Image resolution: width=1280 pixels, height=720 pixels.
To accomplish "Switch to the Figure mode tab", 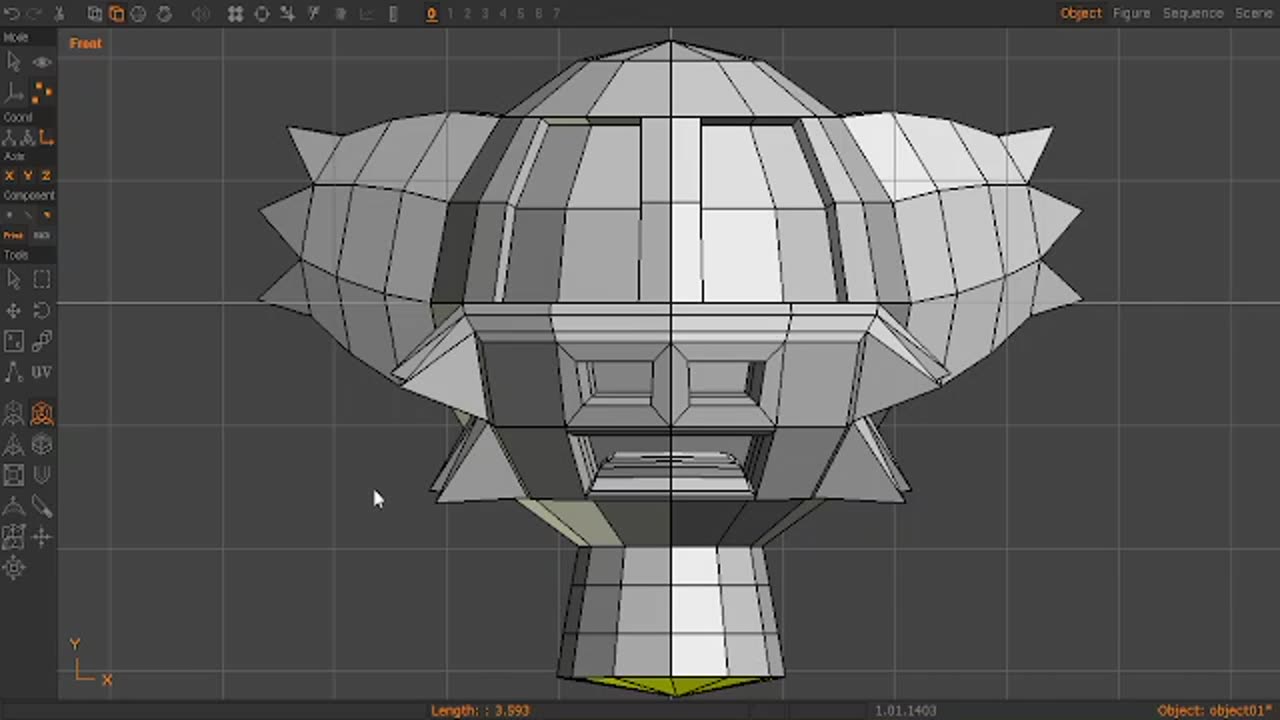I will pyautogui.click(x=1131, y=13).
